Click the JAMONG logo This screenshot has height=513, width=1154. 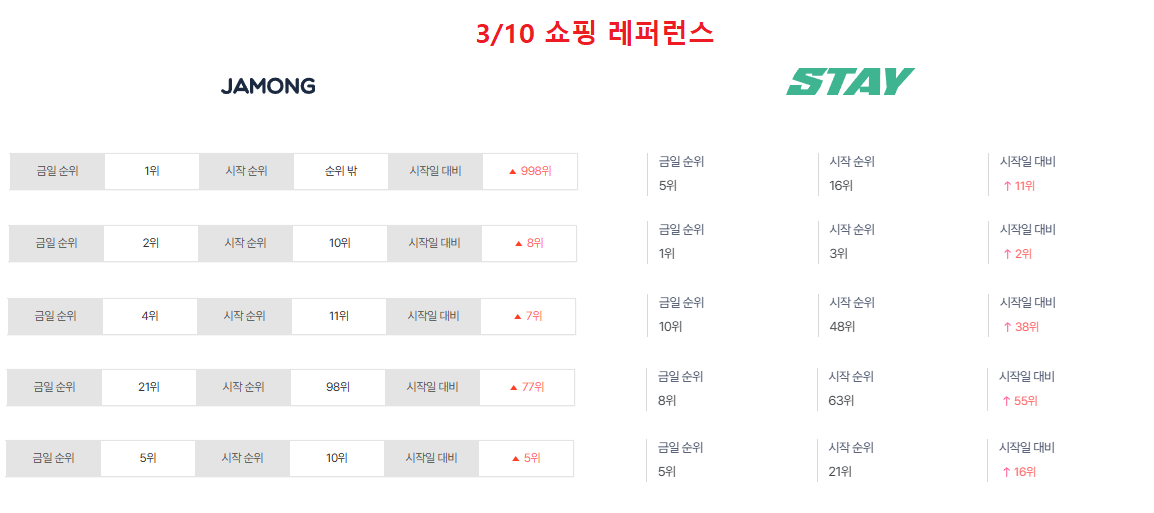click(268, 86)
